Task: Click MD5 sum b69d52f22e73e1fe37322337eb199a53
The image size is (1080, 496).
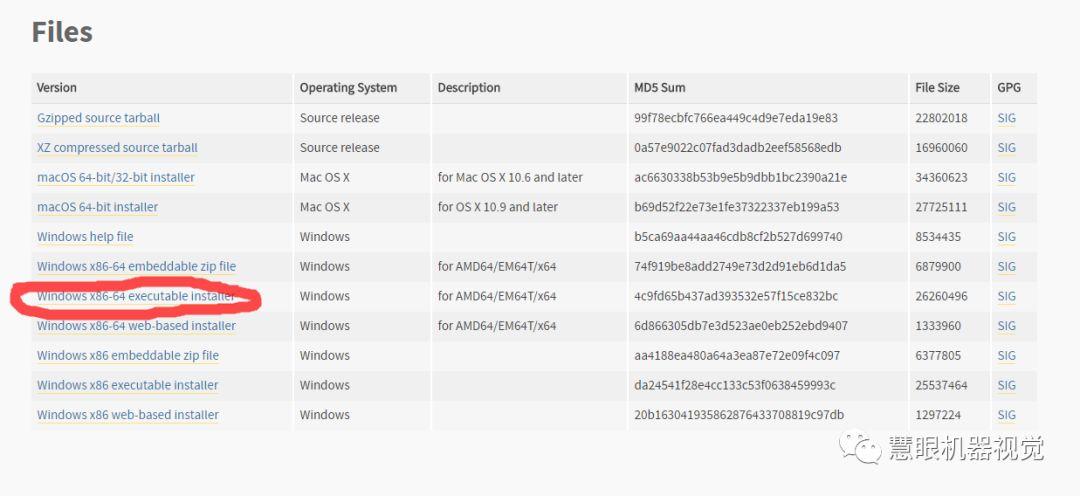Action: click(x=738, y=207)
